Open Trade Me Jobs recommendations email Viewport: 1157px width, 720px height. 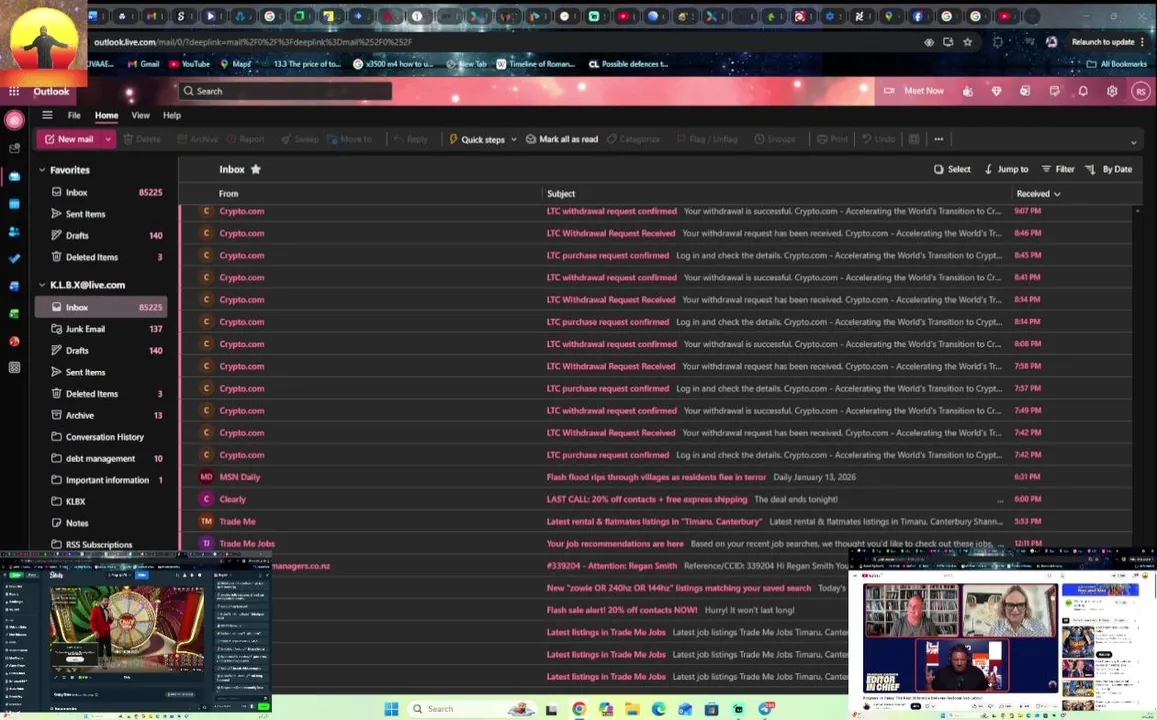coord(656,544)
